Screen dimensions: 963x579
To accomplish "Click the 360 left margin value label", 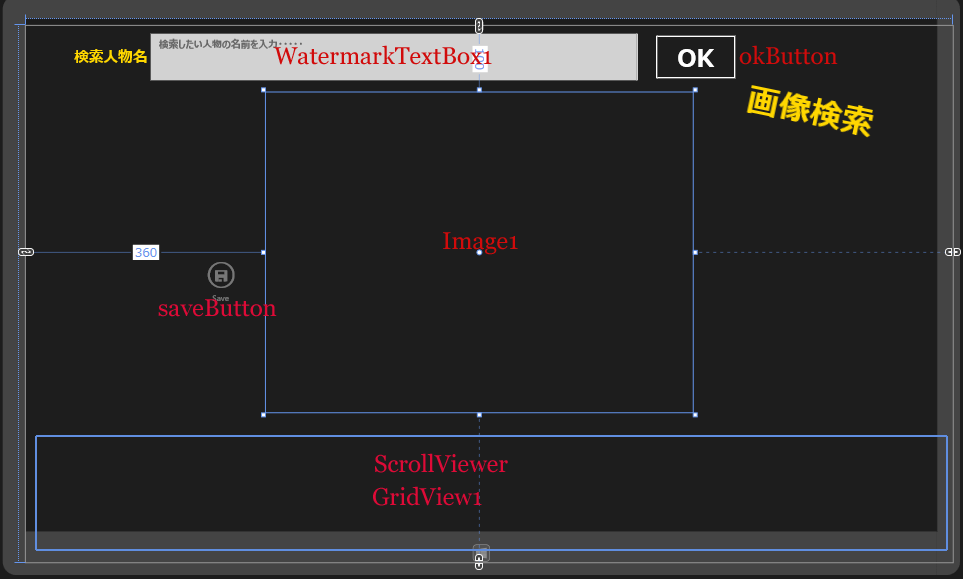I will point(146,253).
